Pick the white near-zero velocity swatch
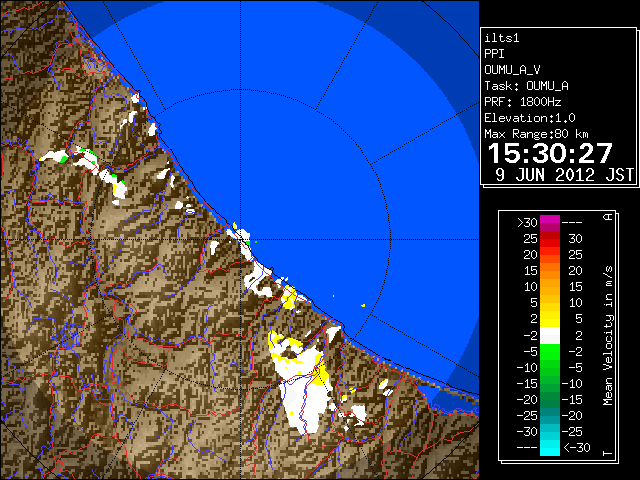 pos(550,336)
